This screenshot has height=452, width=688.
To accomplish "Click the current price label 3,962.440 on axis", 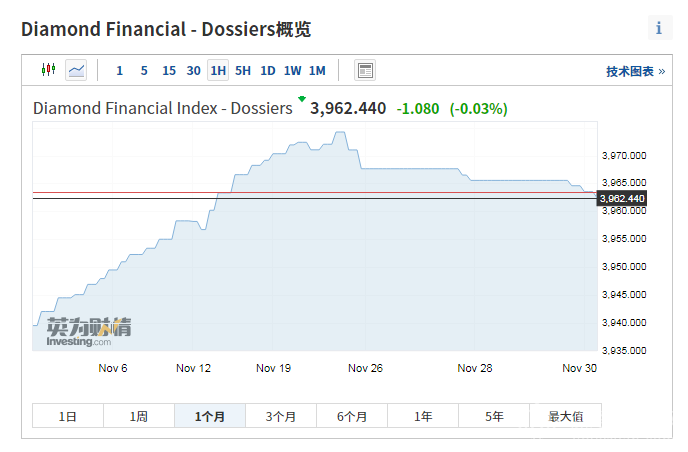I will coord(622,198).
